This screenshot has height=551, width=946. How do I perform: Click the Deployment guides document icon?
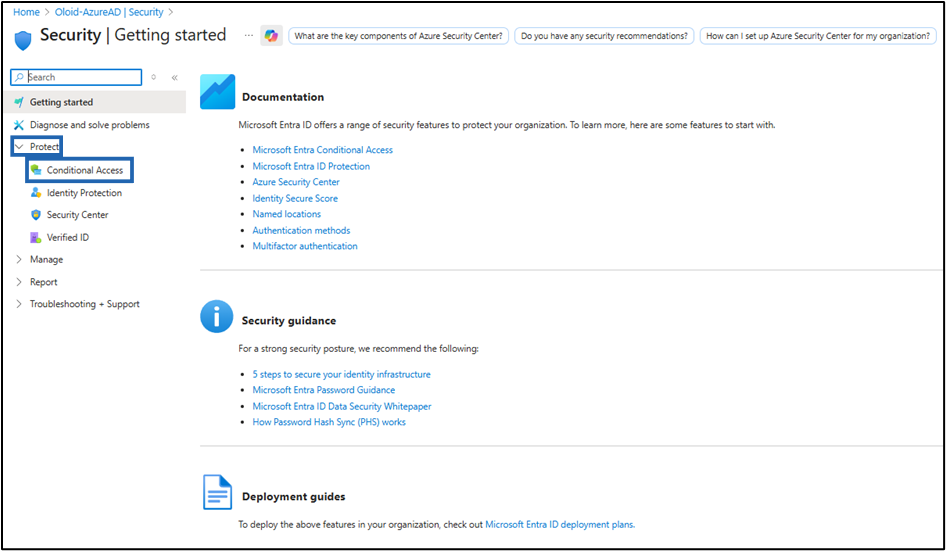217,492
